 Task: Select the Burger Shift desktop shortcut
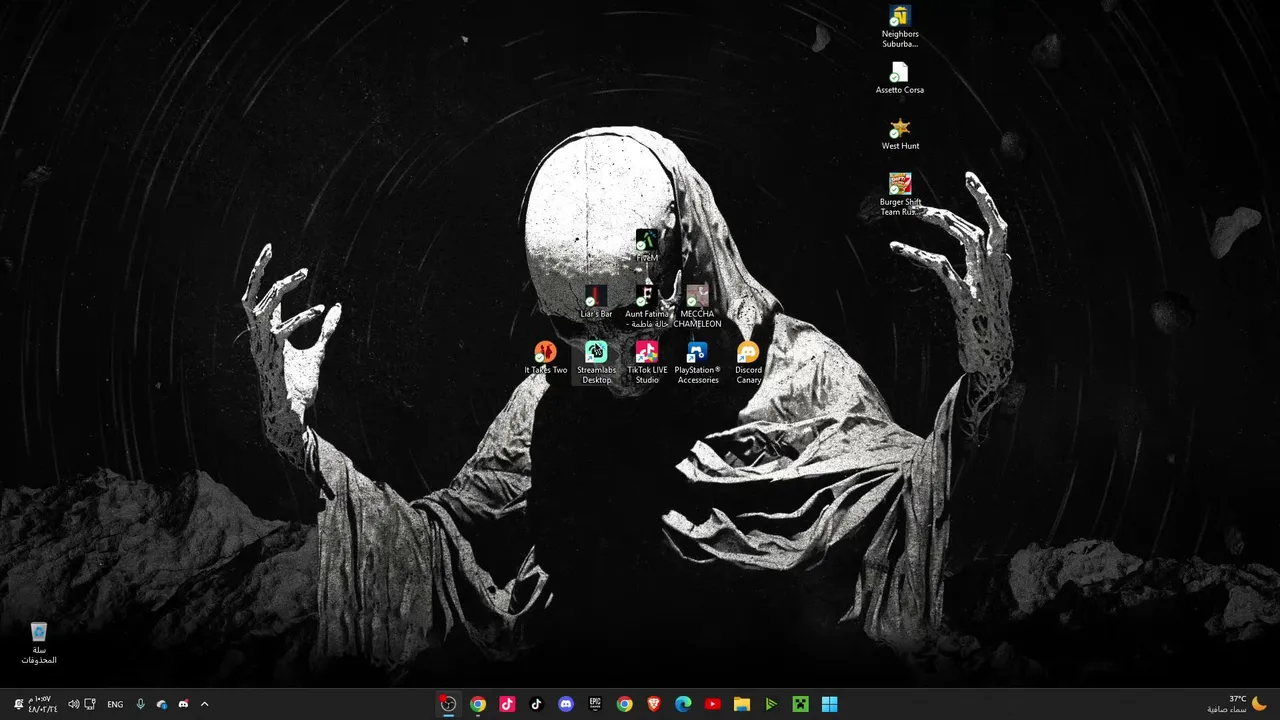[x=900, y=195]
